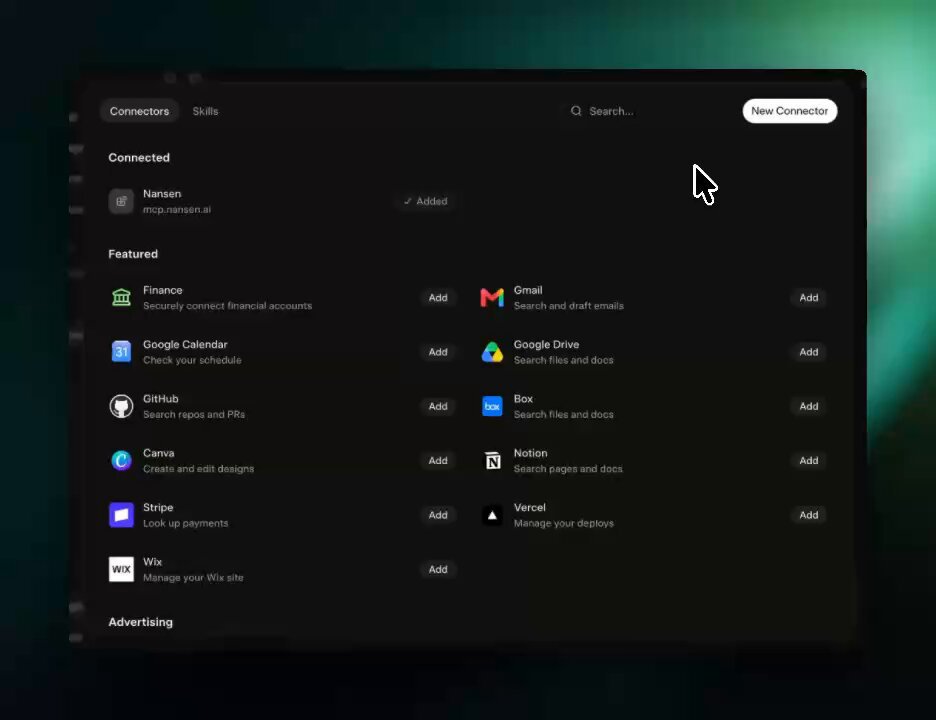
Task: Click the Gmail logo icon
Action: point(492,297)
